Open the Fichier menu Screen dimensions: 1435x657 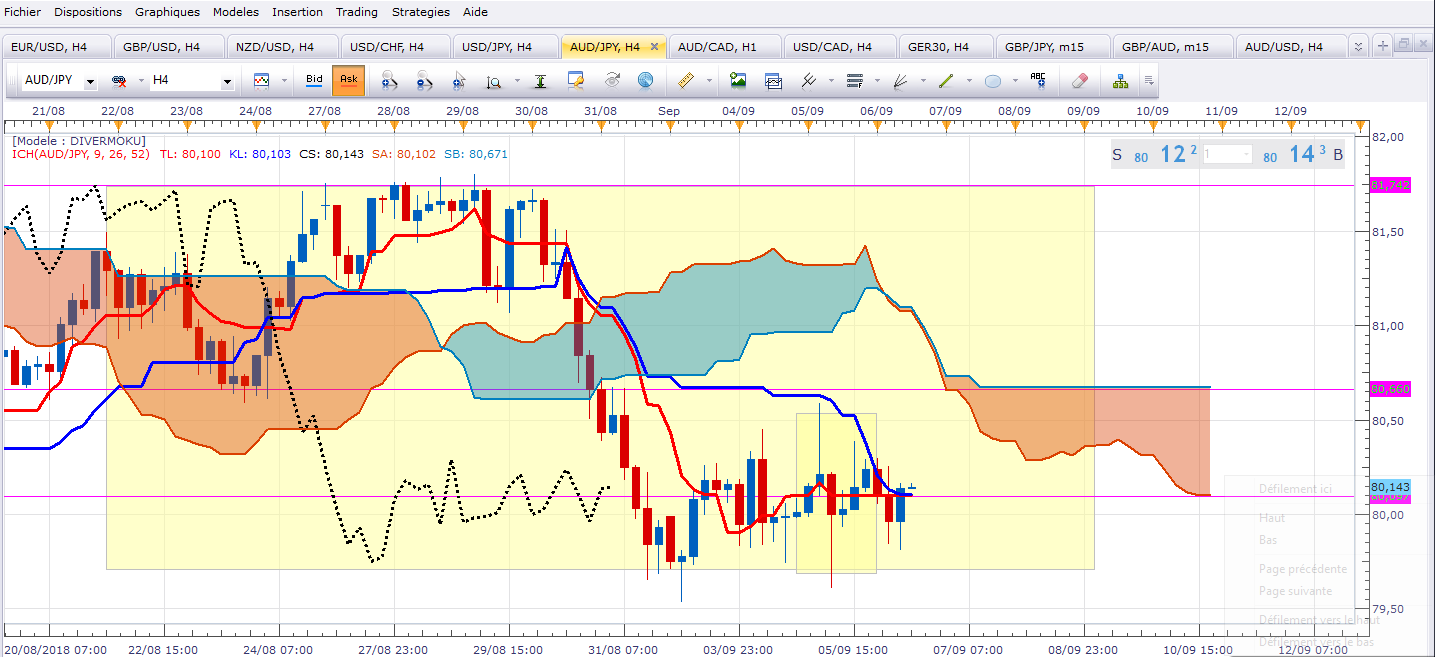23,12
